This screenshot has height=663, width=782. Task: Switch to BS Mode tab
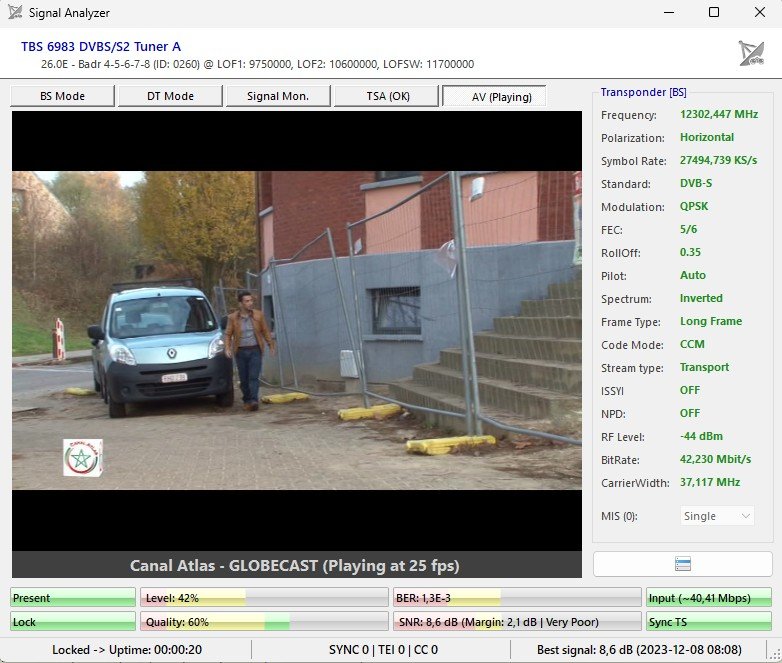click(x=62, y=96)
